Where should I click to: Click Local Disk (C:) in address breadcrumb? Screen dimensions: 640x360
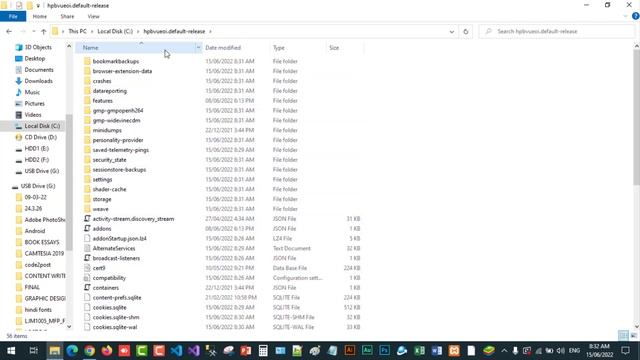pos(115,31)
